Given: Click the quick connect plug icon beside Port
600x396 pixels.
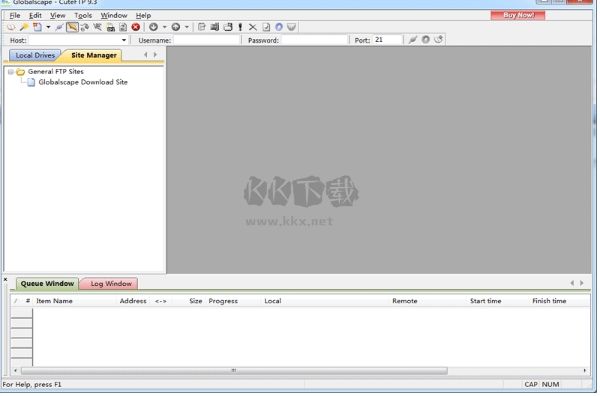Looking at the screenshot, I should pyautogui.click(x=412, y=40).
